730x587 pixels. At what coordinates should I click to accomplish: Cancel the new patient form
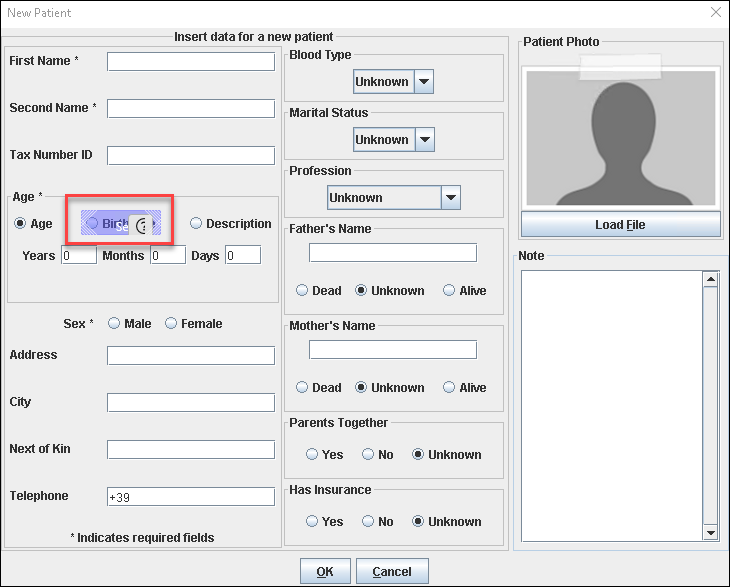point(392,572)
